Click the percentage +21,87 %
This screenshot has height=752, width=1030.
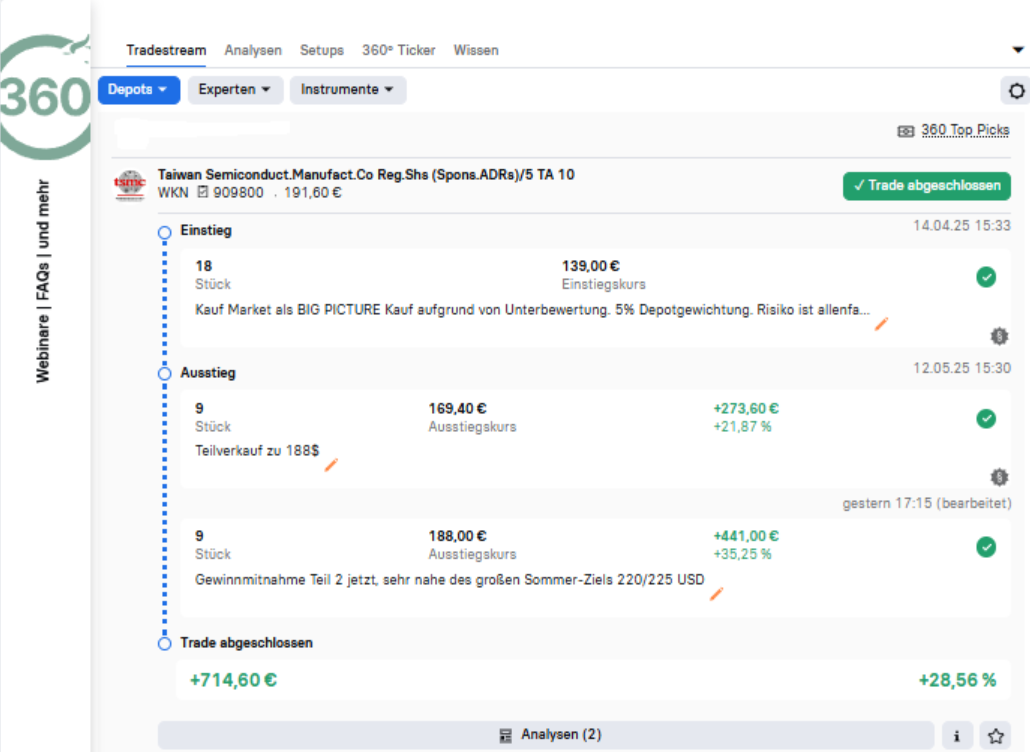click(742, 427)
